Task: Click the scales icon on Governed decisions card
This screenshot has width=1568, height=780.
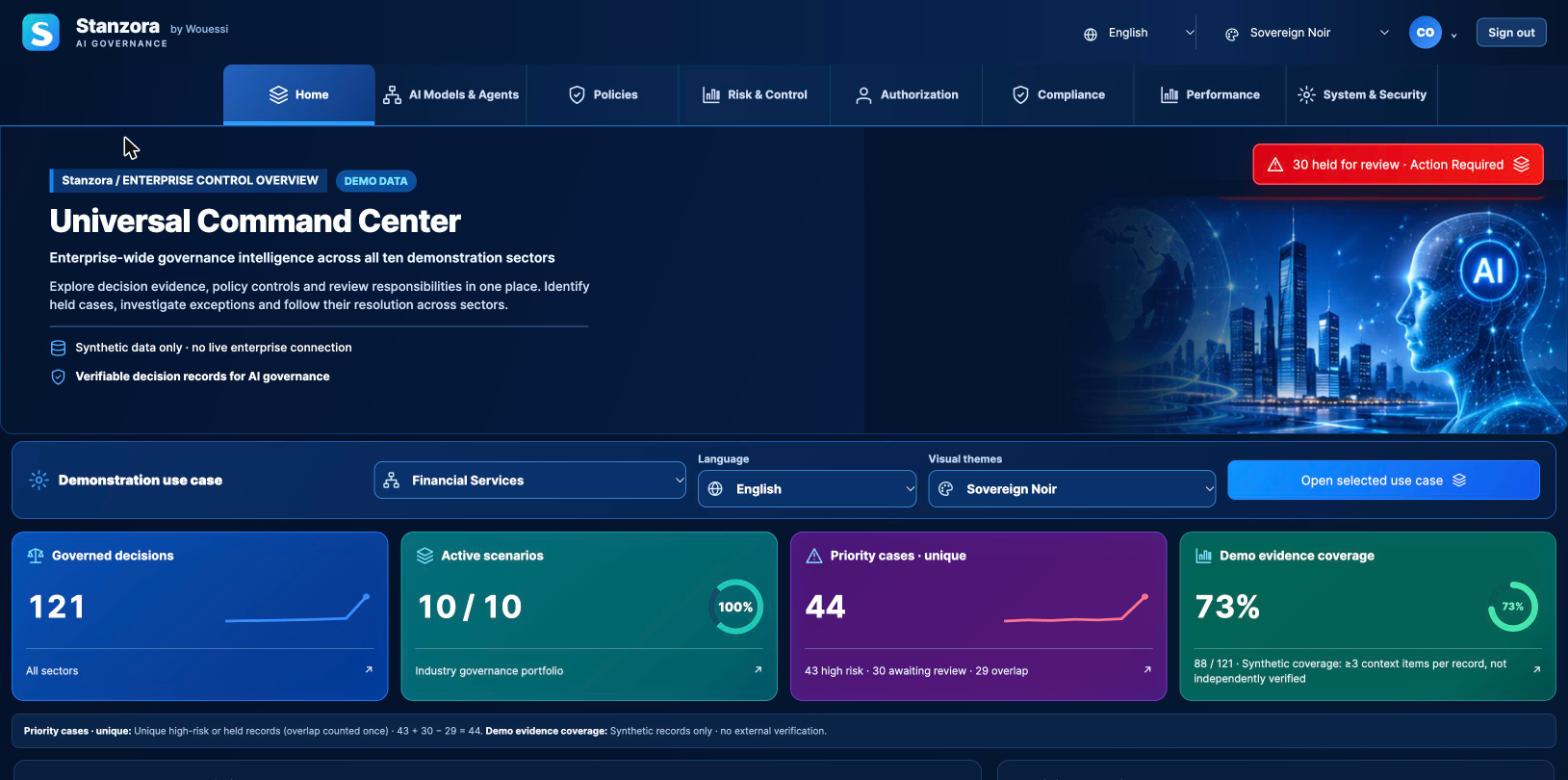Action: pyautogui.click(x=35, y=556)
